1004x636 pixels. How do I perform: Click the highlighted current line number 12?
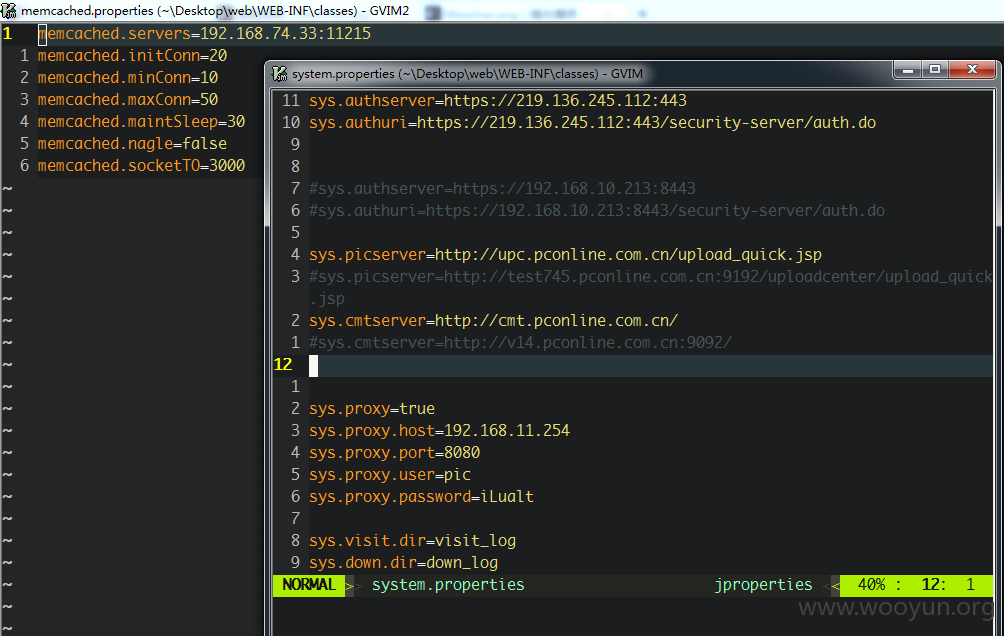pos(283,364)
